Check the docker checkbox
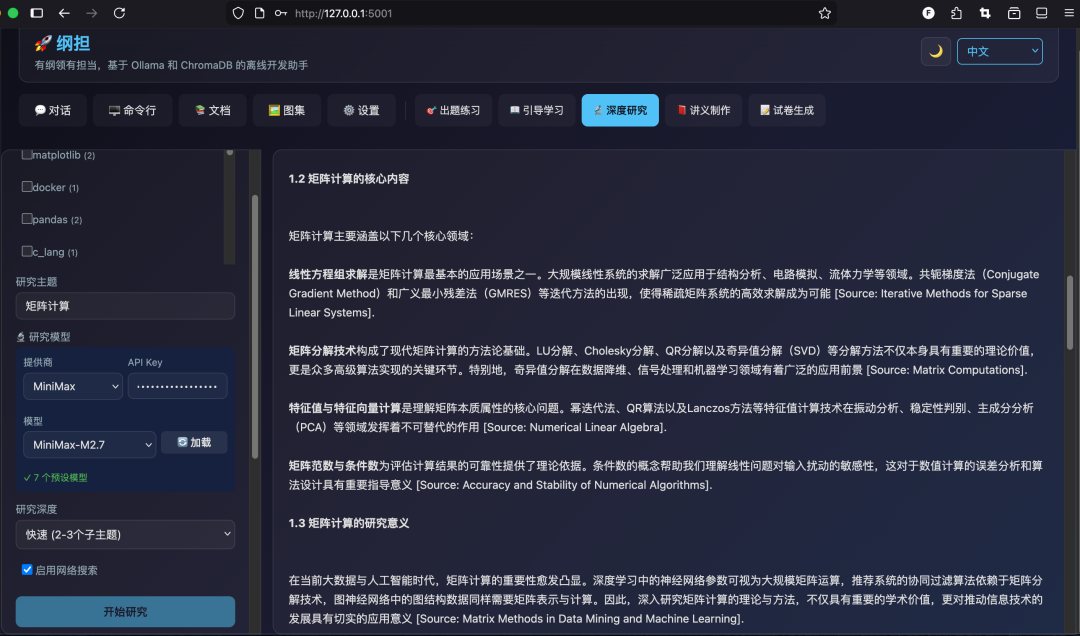This screenshot has height=636, width=1080. point(27,187)
